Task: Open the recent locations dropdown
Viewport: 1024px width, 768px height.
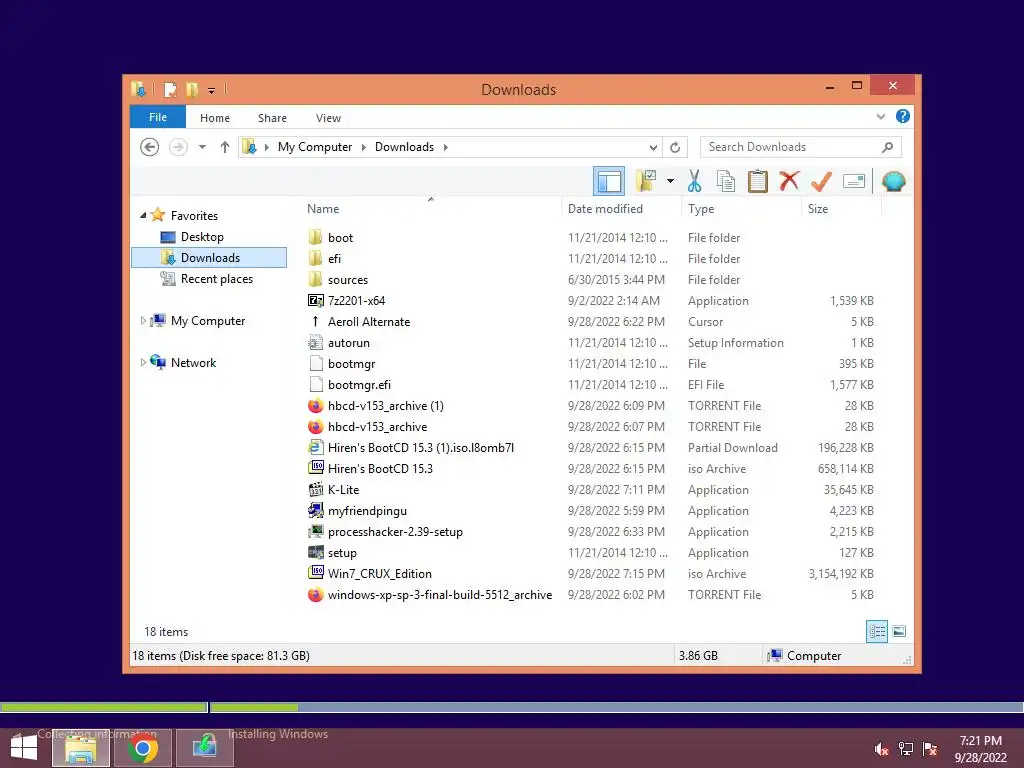Action: click(202, 147)
